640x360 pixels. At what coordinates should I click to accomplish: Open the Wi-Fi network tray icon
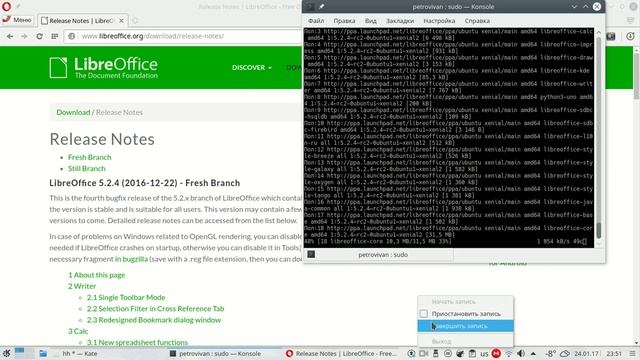tap(509, 353)
